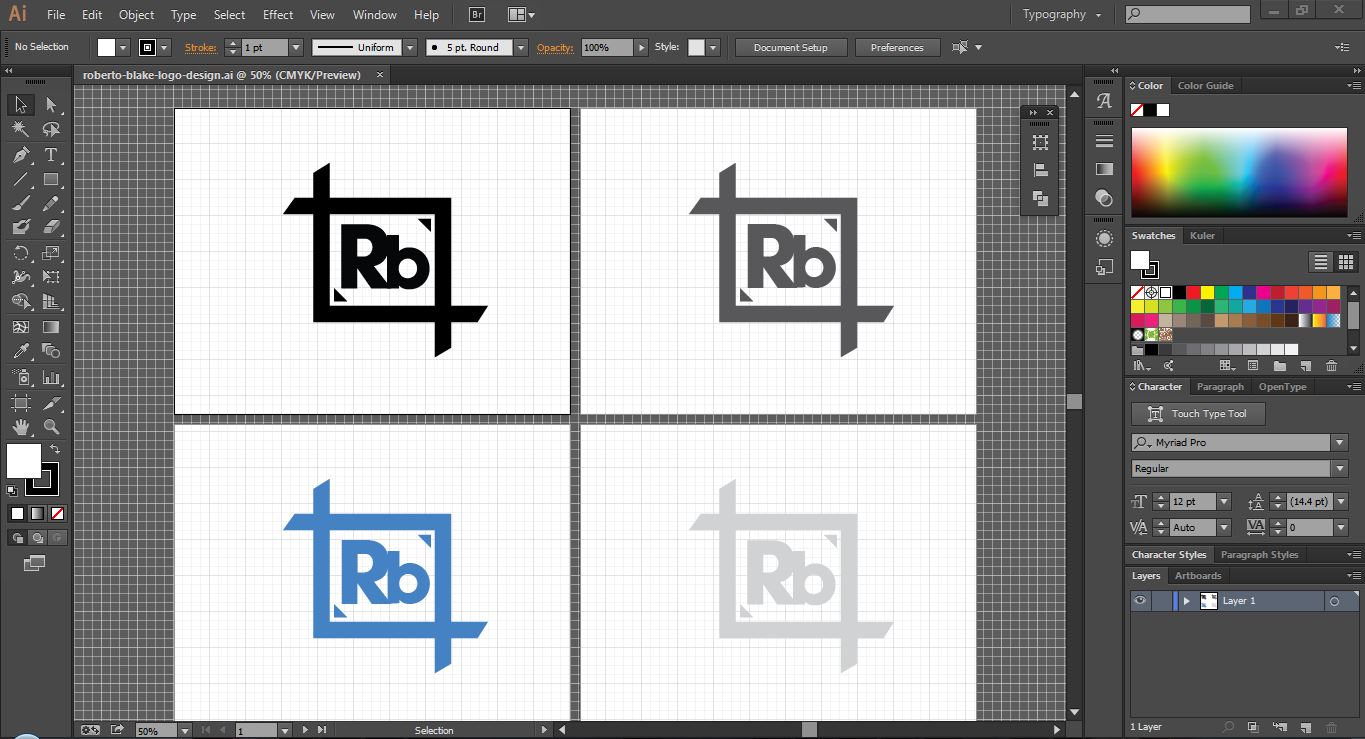Select the Gradient tool

tap(51, 327)
